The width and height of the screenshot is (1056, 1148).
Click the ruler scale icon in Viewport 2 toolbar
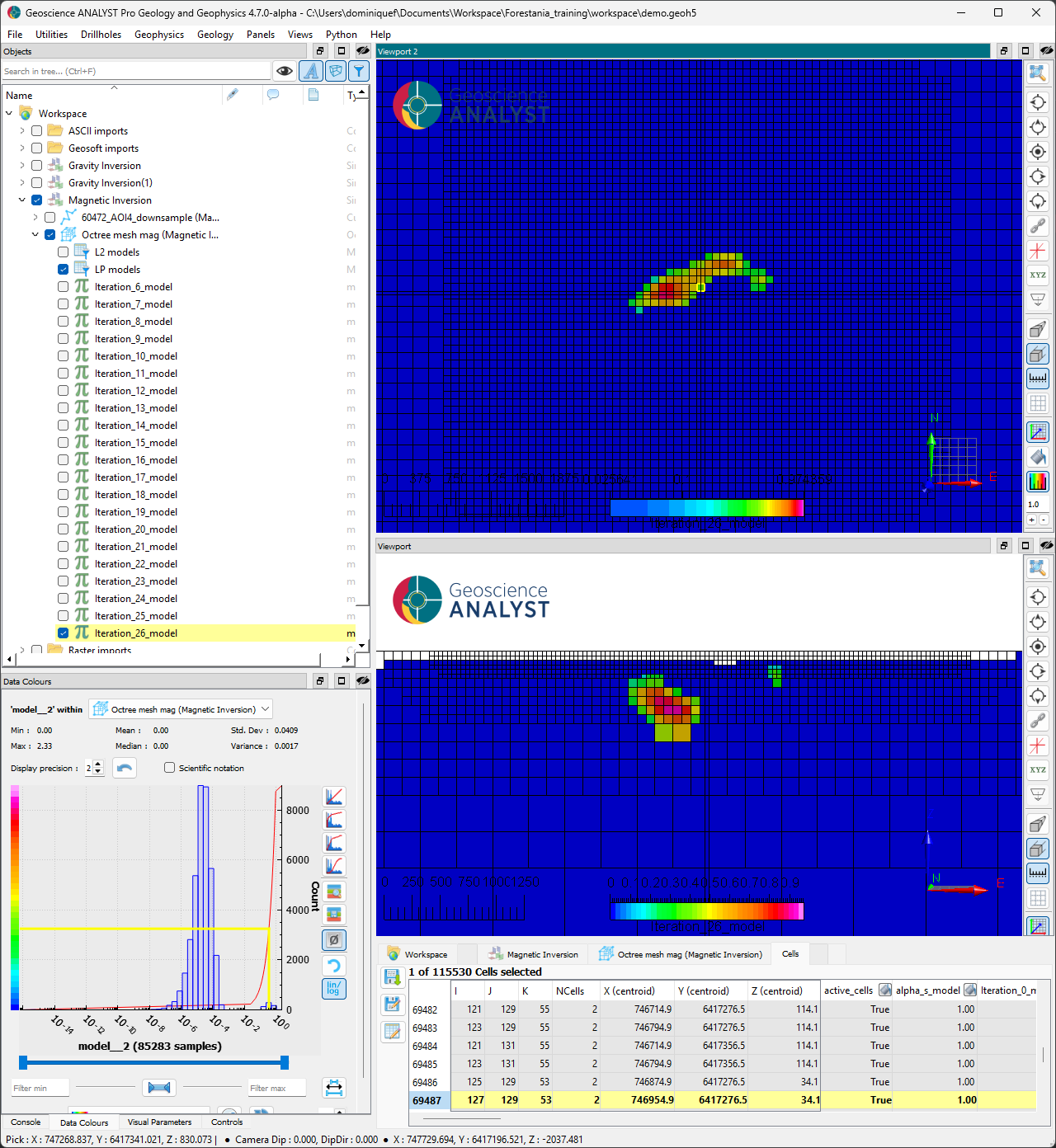[1037, 379]
